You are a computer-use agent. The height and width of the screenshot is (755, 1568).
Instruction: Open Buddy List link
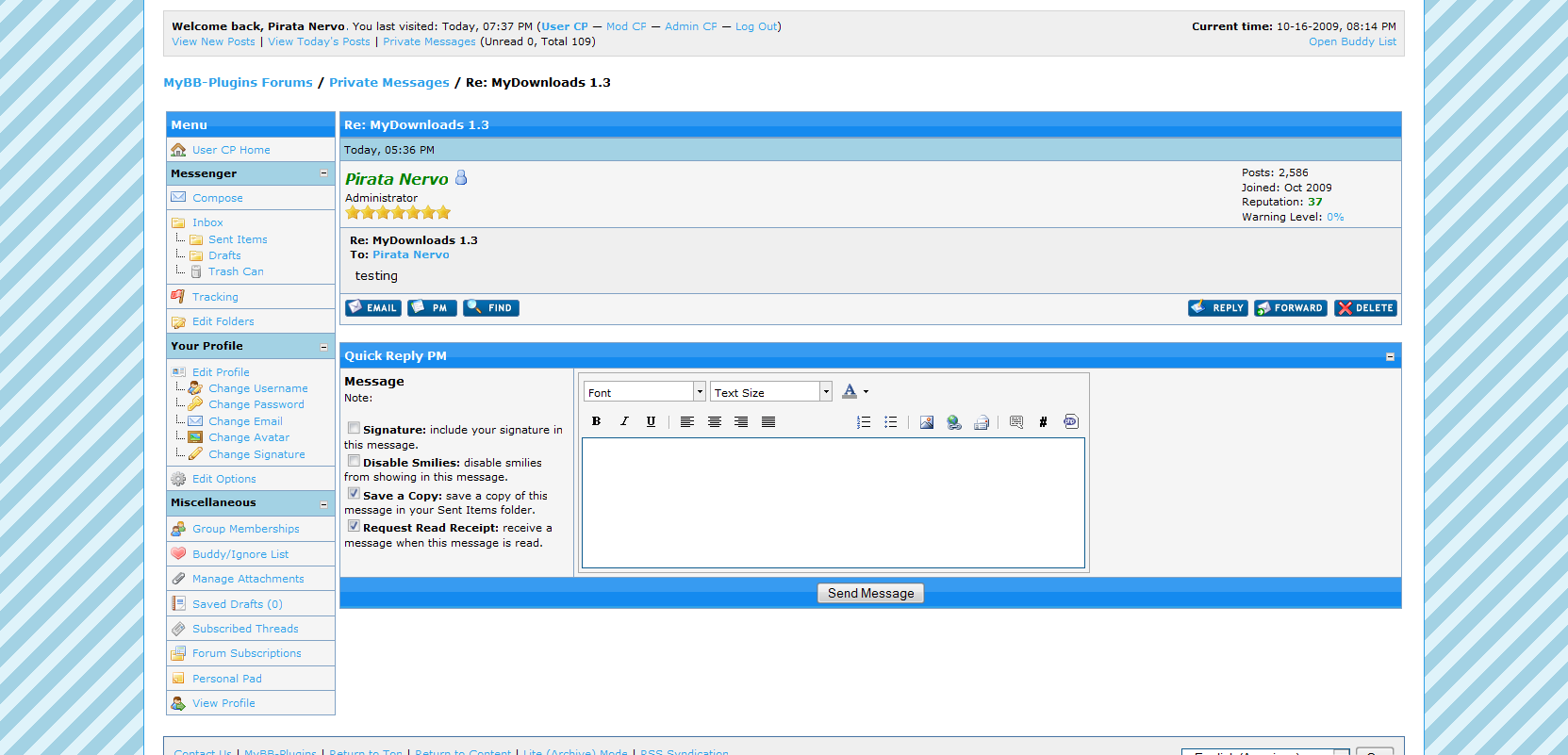(x=1352, y=41)
